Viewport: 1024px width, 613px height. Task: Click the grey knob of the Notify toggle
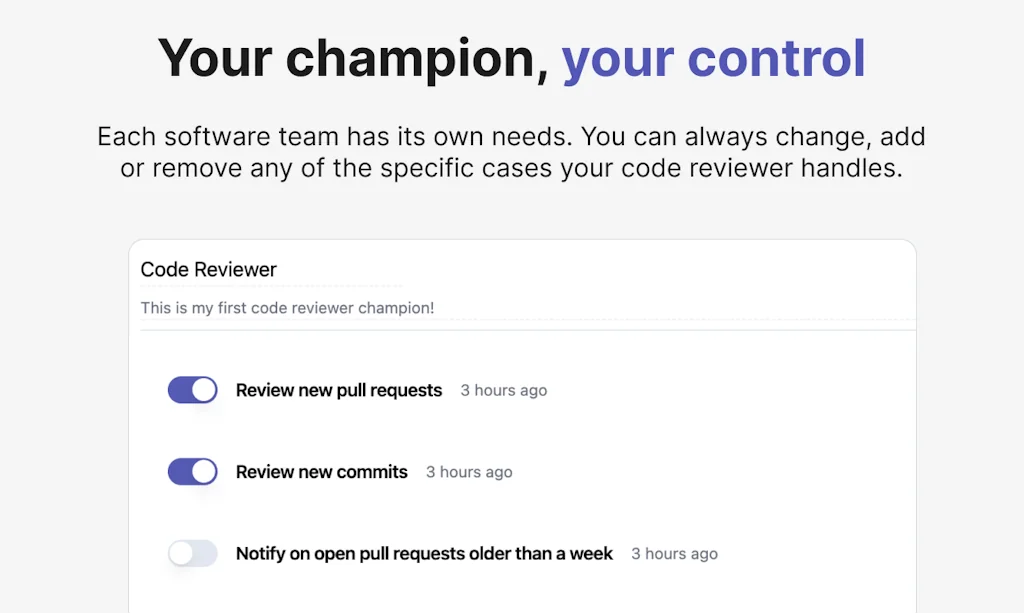tap(181, 553)
